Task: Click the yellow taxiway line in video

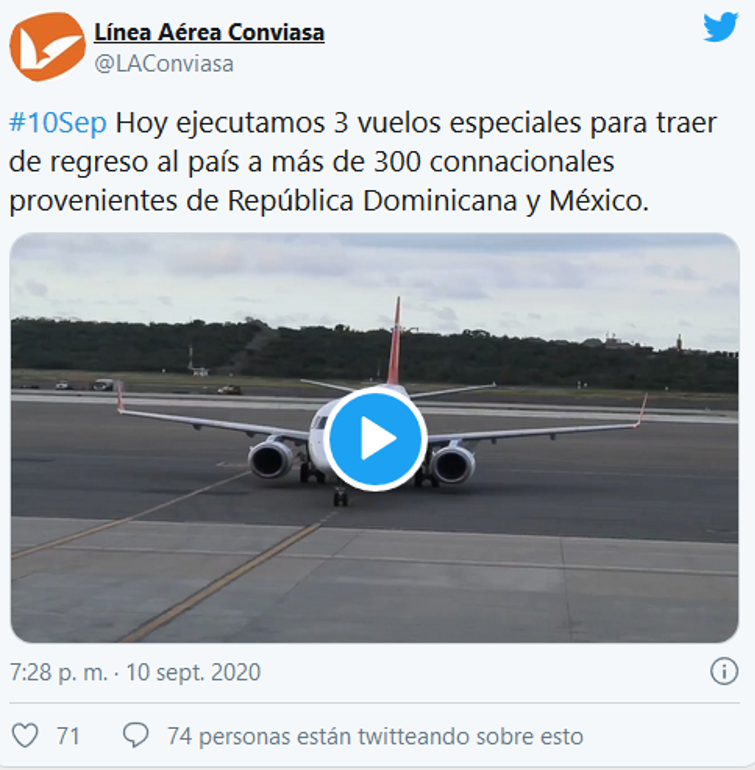Action: point(221,582)
